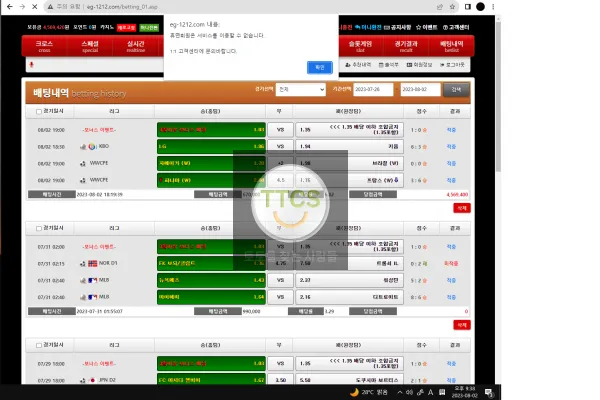This screenshot has width=600, height=400.
Task: Bookmark this page with the star icon
Action: point(452,7)
